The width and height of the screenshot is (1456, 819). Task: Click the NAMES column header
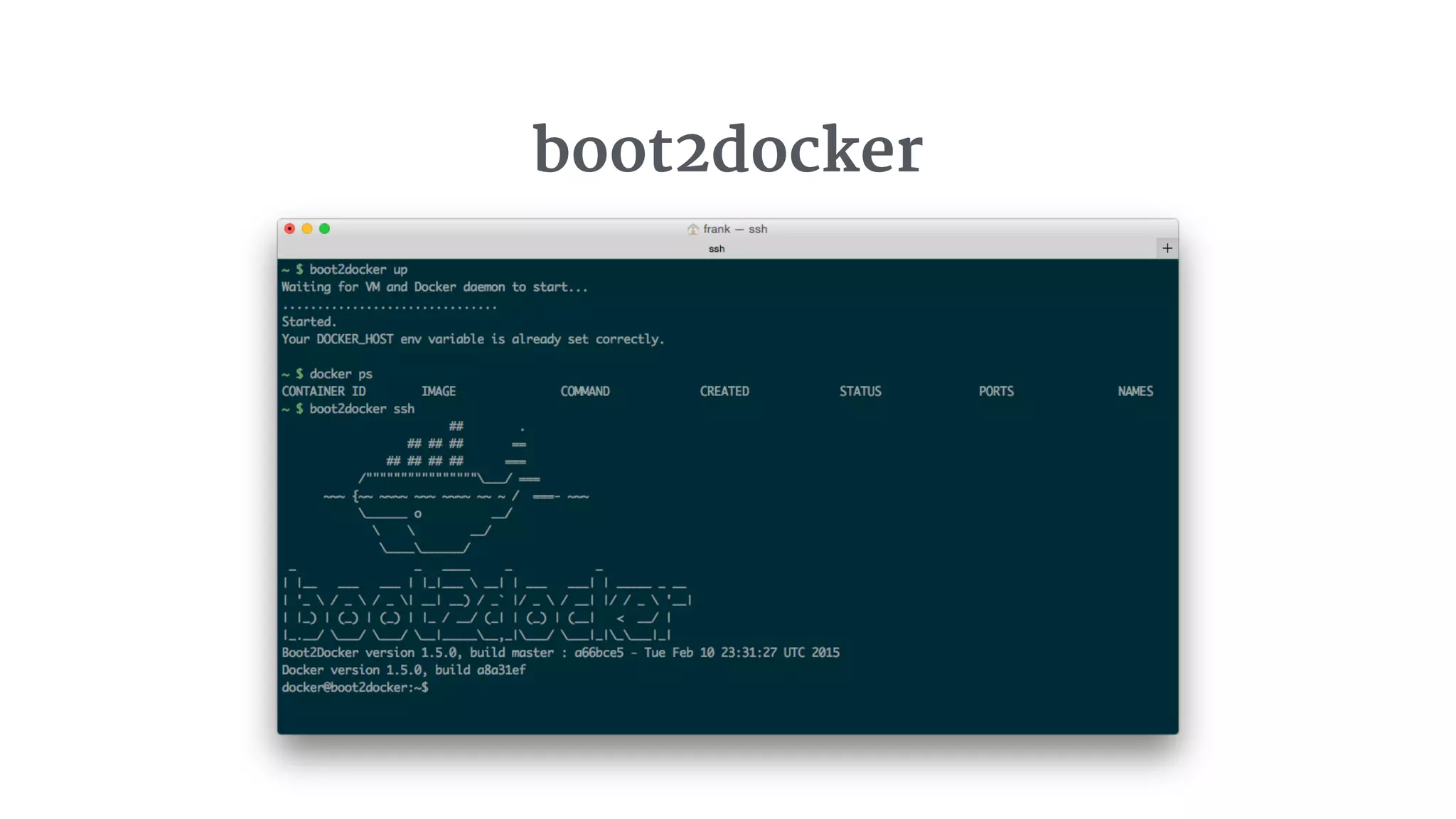click(x=1135, y=391)
